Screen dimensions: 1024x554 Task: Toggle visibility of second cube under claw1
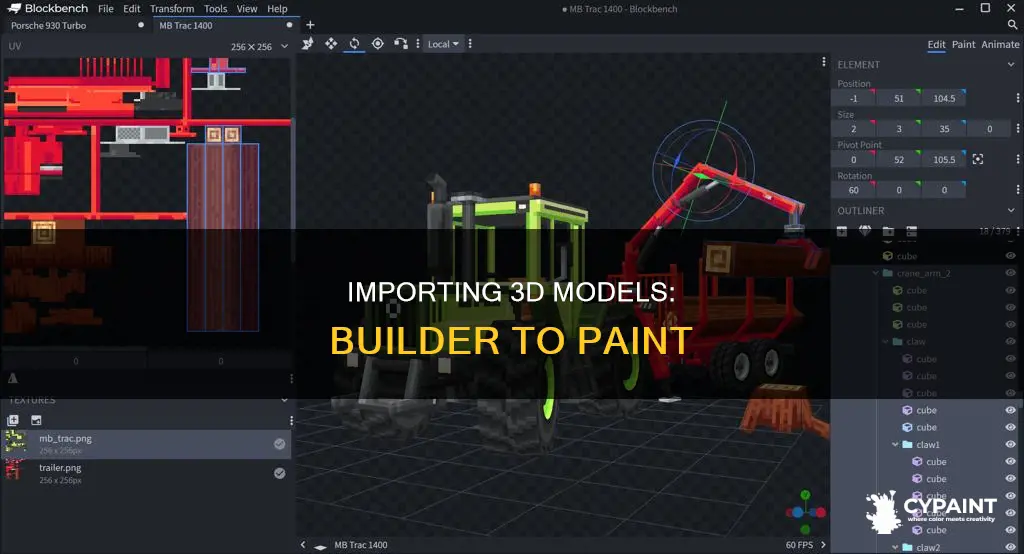click(x=1010, y=479)
